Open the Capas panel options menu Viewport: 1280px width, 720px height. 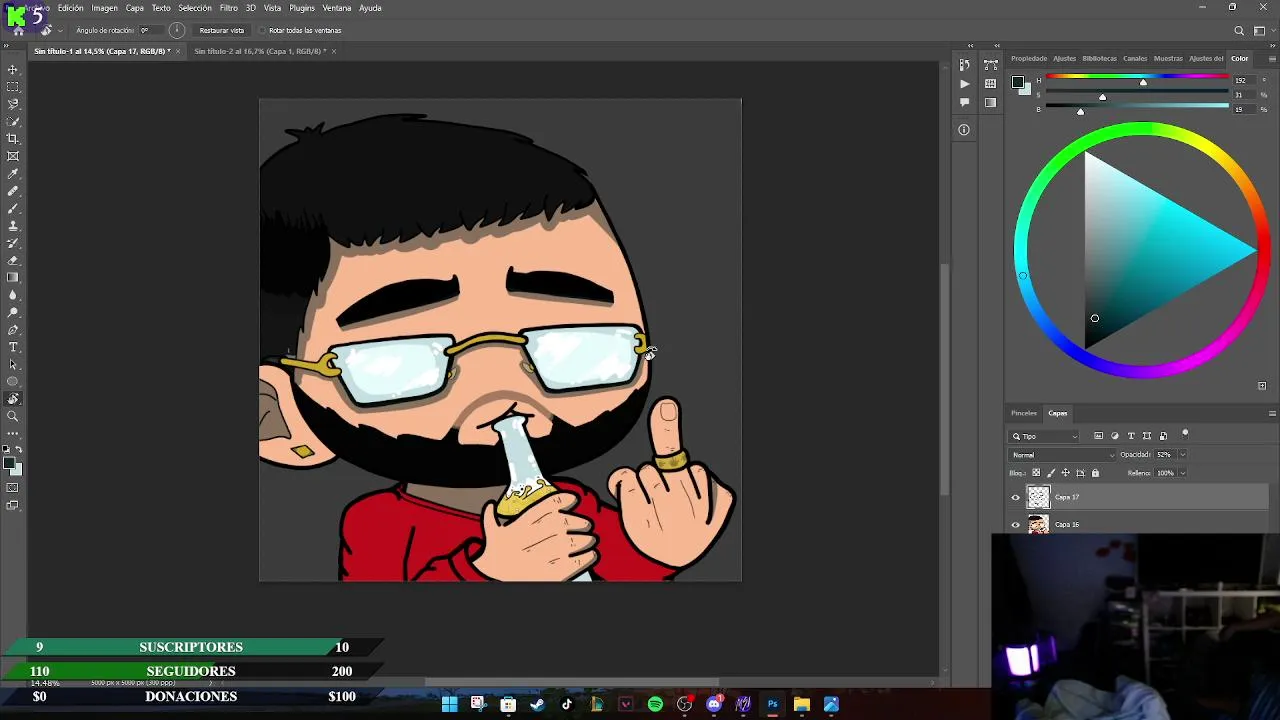click(1272, 413)
